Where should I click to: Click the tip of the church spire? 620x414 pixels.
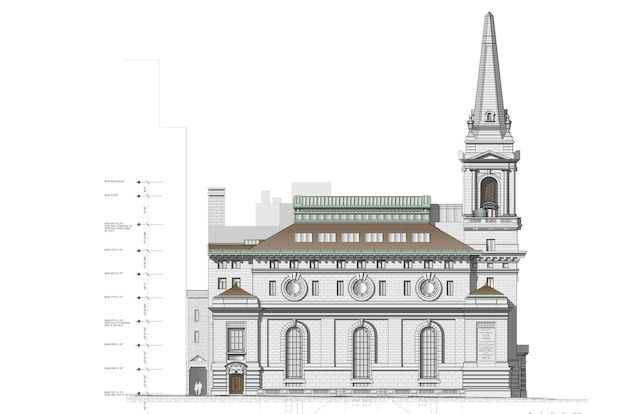coord(490,15)
